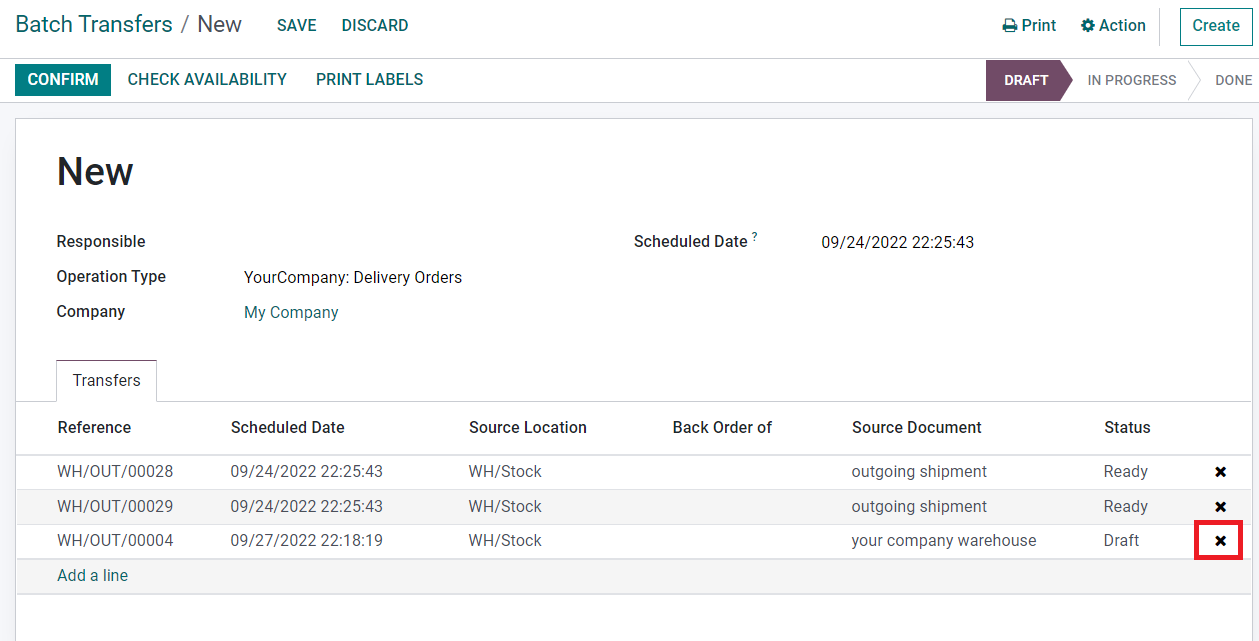Click the printer icon beside Print

[x=1010, y=26]
